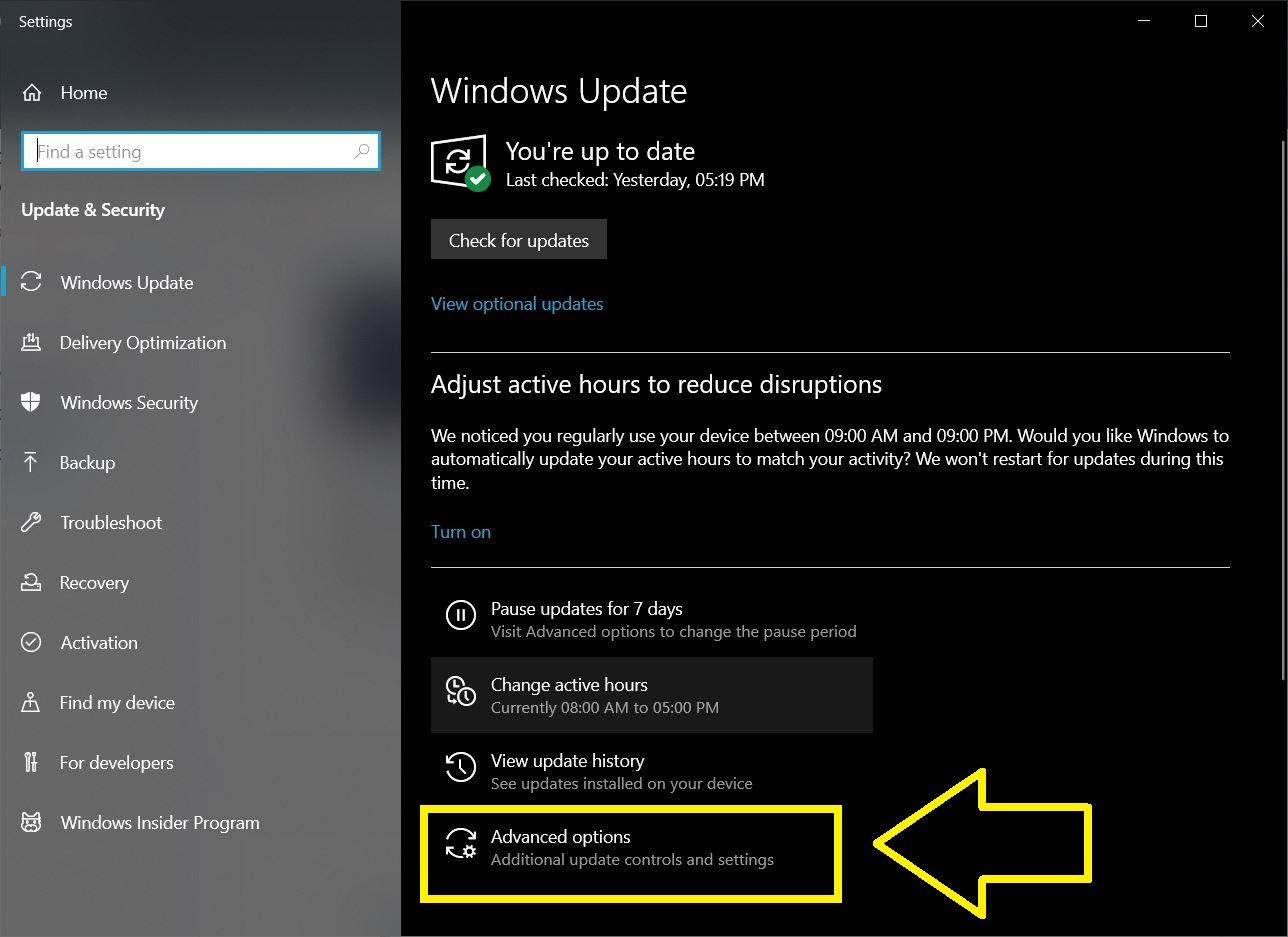The width and height of the screenshot is (1288, 937).
Task: Click the Windows Security shield icon
Action: pyautogui.click(x=31, y=402)
